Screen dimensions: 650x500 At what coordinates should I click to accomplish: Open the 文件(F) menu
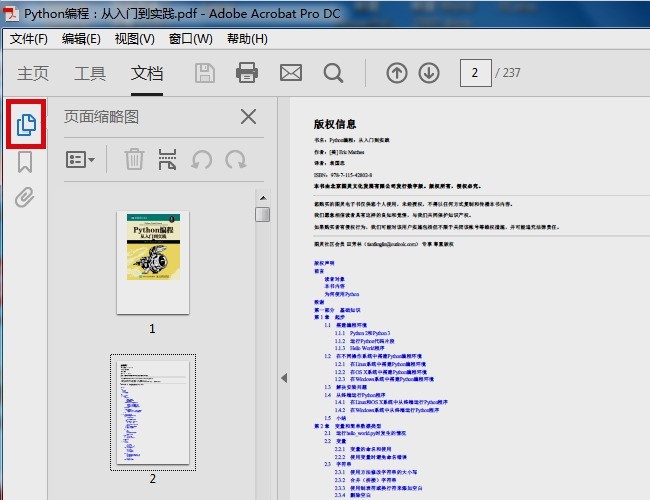[29, 39]
